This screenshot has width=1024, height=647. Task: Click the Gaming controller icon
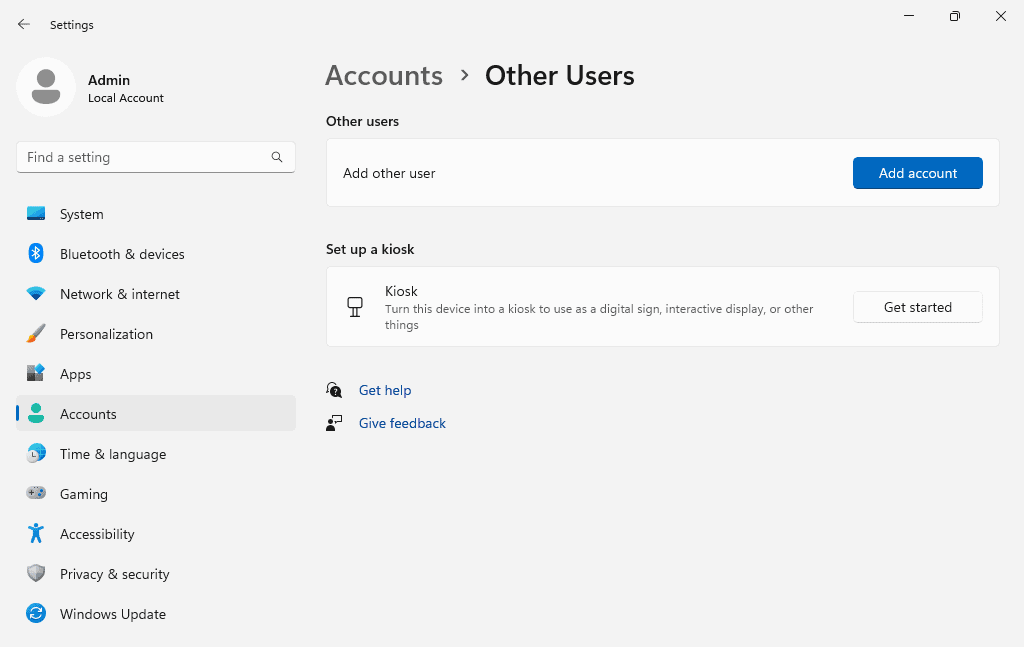click(x=36, y=493)
